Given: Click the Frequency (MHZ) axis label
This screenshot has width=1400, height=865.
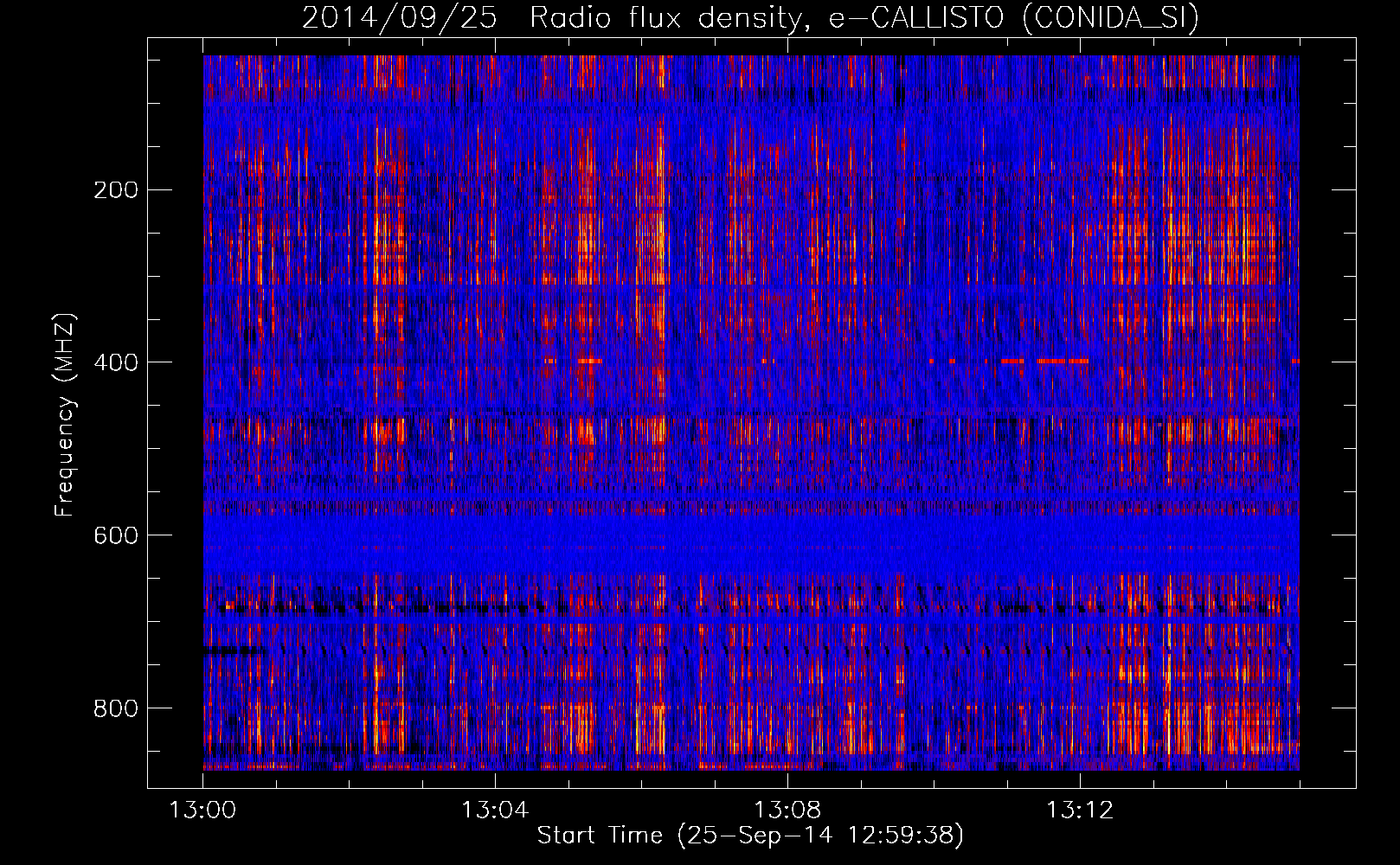Looking at the screenshot, I should [65, 415].
